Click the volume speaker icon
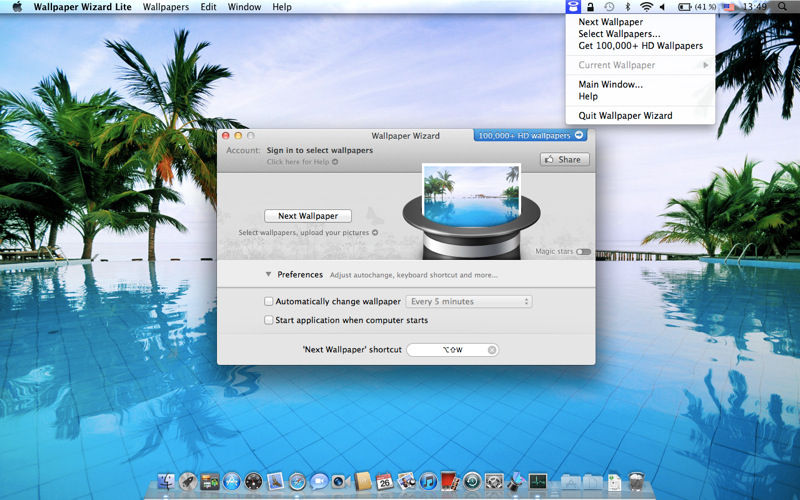This screenshot has height=500, width=800. pyautogui.click(x=663, y=7)
